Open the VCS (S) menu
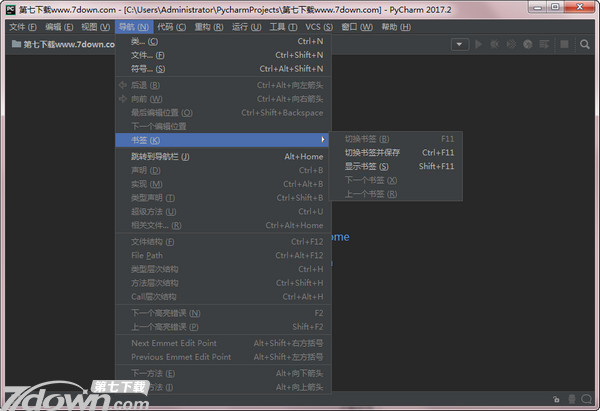600x411 pixels. [x=319, y=27]
